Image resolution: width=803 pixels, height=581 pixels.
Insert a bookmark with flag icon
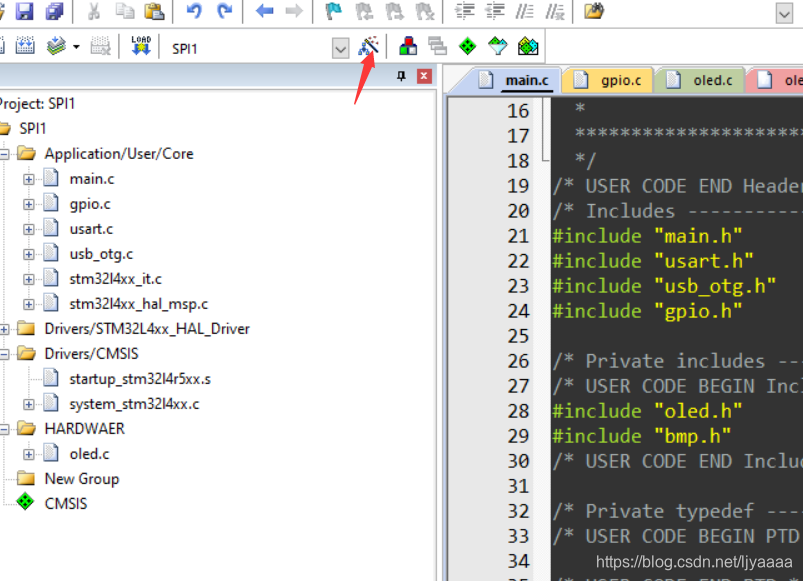pyautogui.click(x=333, y=11)
